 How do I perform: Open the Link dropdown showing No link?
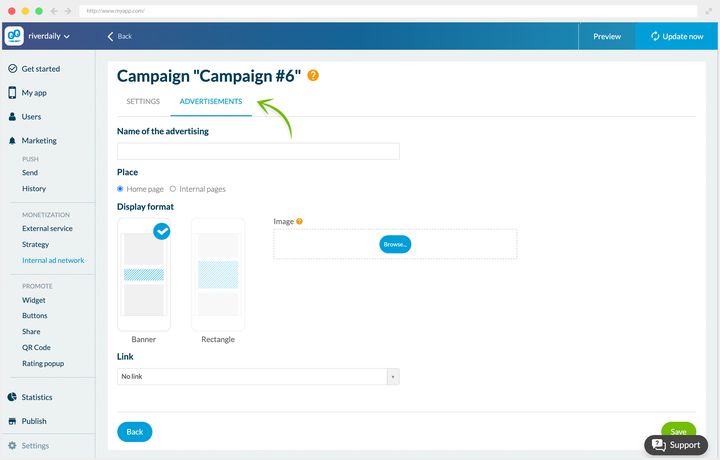(258, 376)
